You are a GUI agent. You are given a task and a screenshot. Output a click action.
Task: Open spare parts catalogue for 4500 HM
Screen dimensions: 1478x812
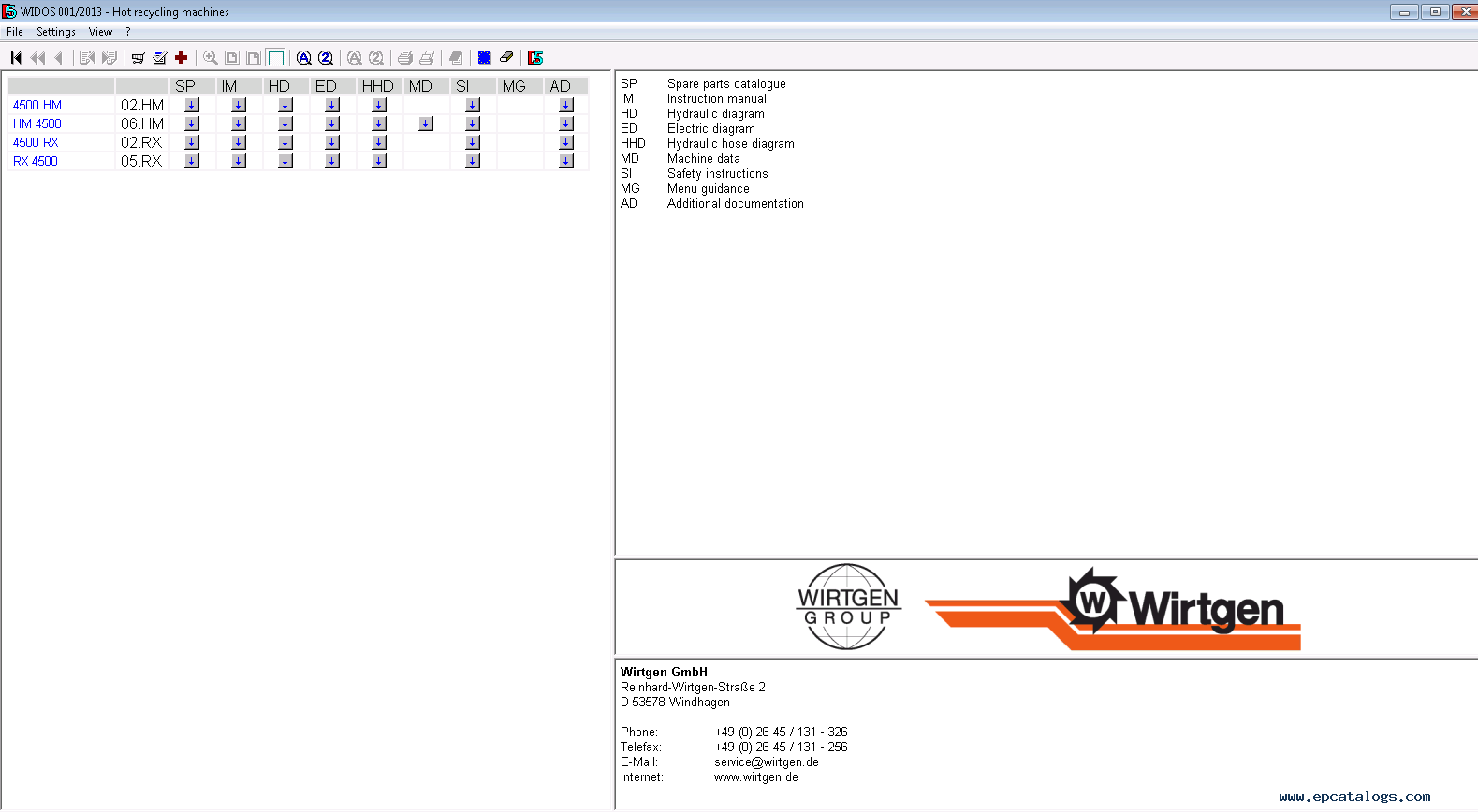point(192,105)
